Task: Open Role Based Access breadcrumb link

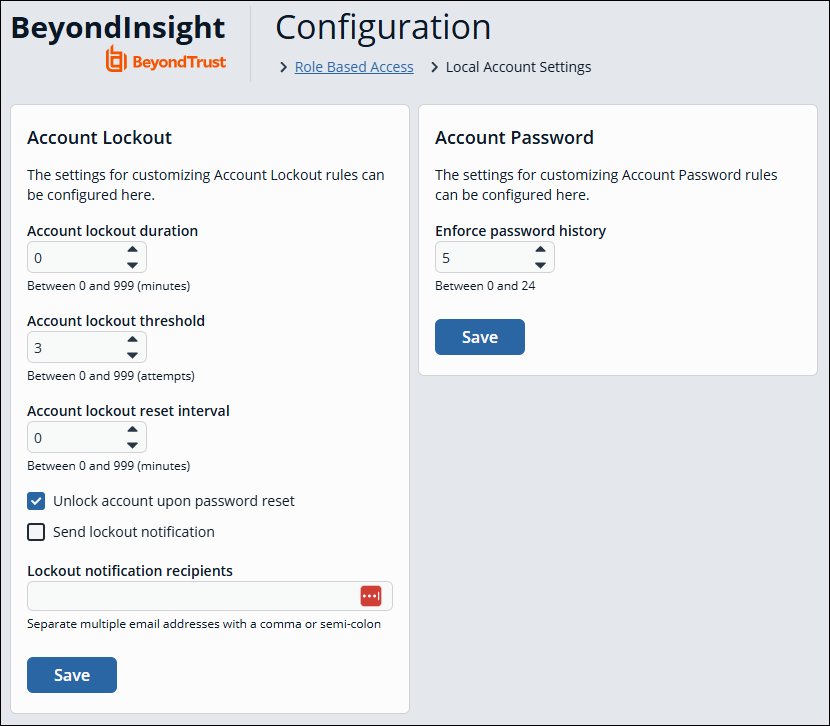Action: 354,67
